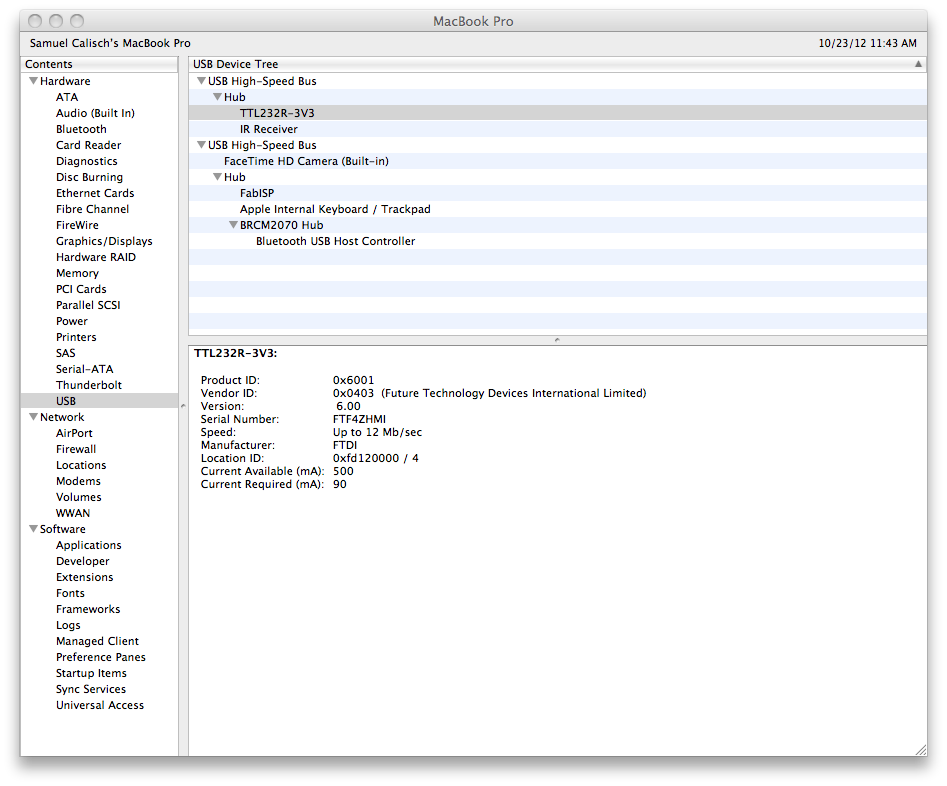Select Bluetooth USB Host Controller
Viewport: 947px width, 786px height.
click(x=557, y=241)
